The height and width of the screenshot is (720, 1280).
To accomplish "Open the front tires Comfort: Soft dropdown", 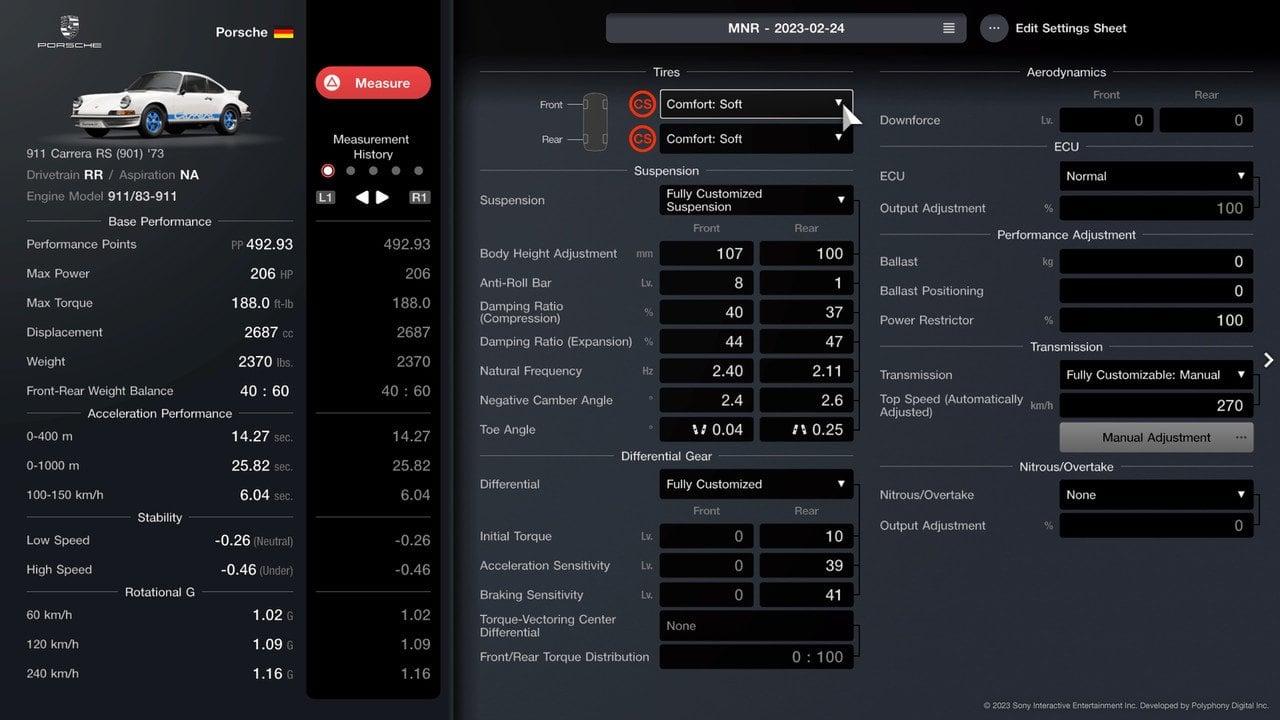I will (x=756, y=104).
